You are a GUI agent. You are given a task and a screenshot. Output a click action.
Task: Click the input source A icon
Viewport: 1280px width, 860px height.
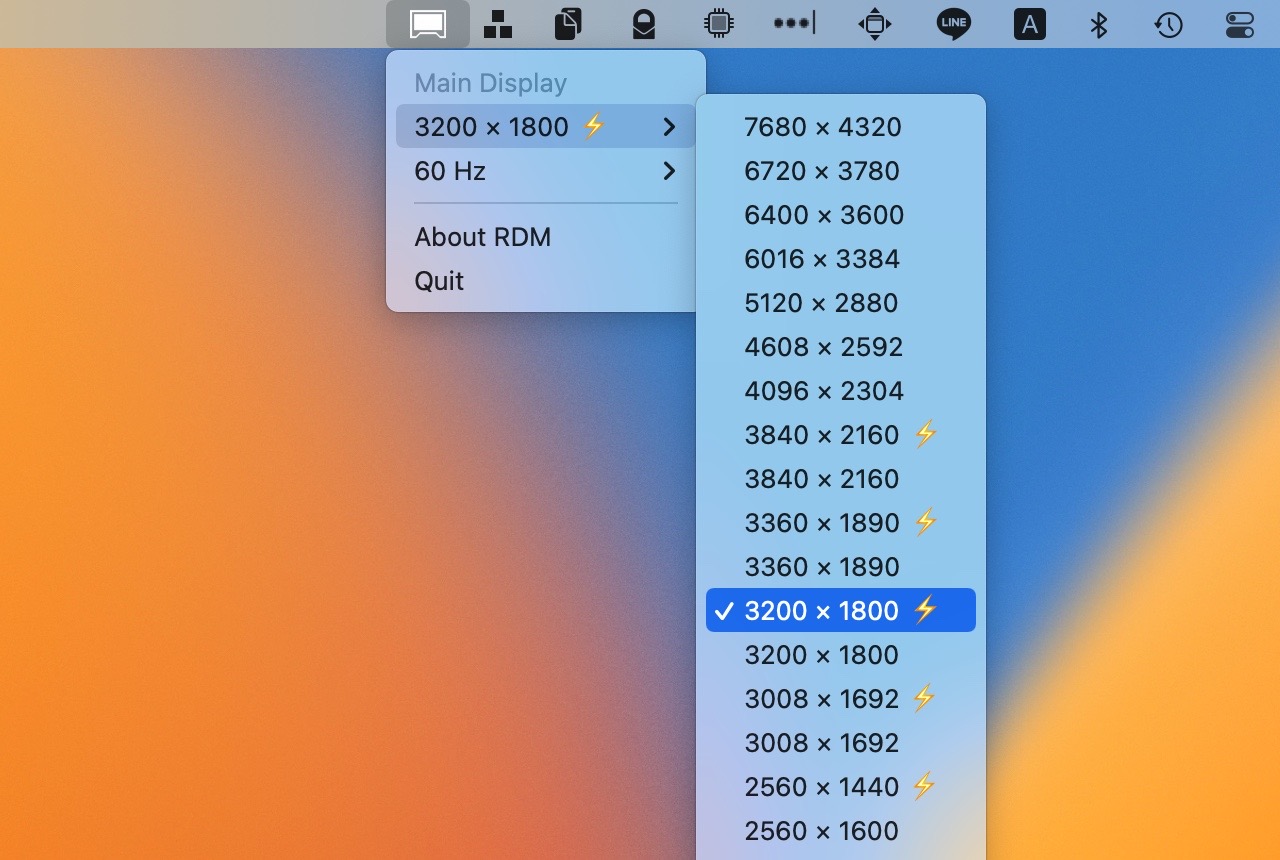pos(1029,24)
